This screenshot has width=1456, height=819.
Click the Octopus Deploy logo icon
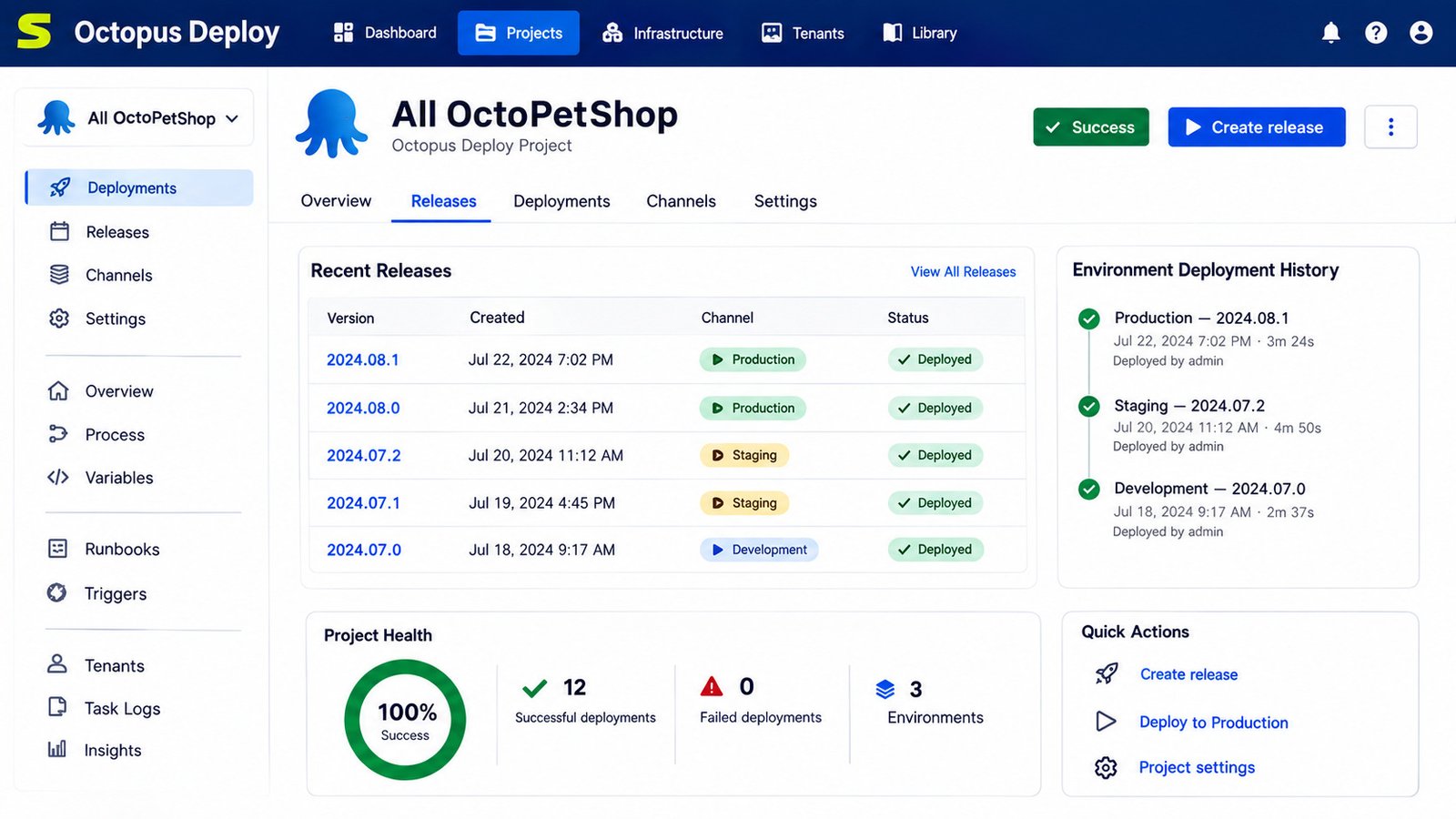point(34,32)
